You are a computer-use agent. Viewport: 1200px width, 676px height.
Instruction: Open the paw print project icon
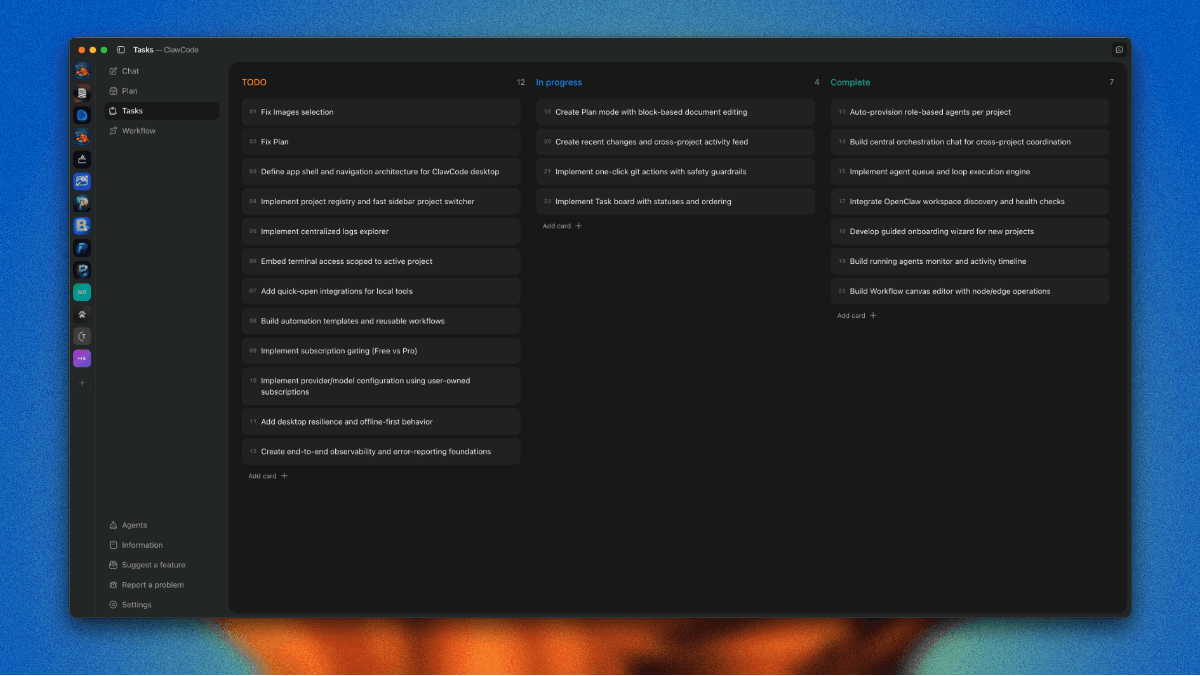[82, 314]
